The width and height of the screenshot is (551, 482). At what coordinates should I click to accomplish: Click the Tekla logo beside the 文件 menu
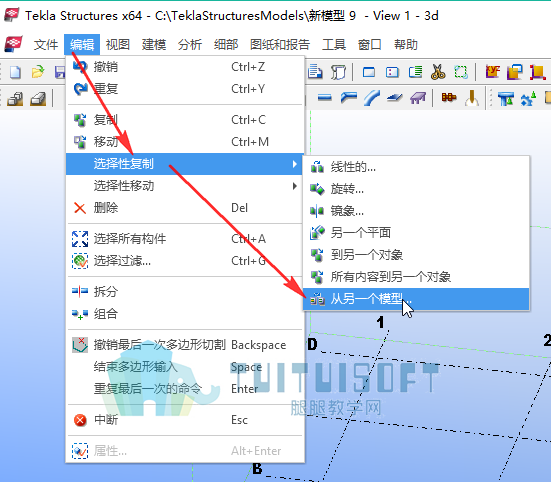pyautogui.click(x=13, y=44)
